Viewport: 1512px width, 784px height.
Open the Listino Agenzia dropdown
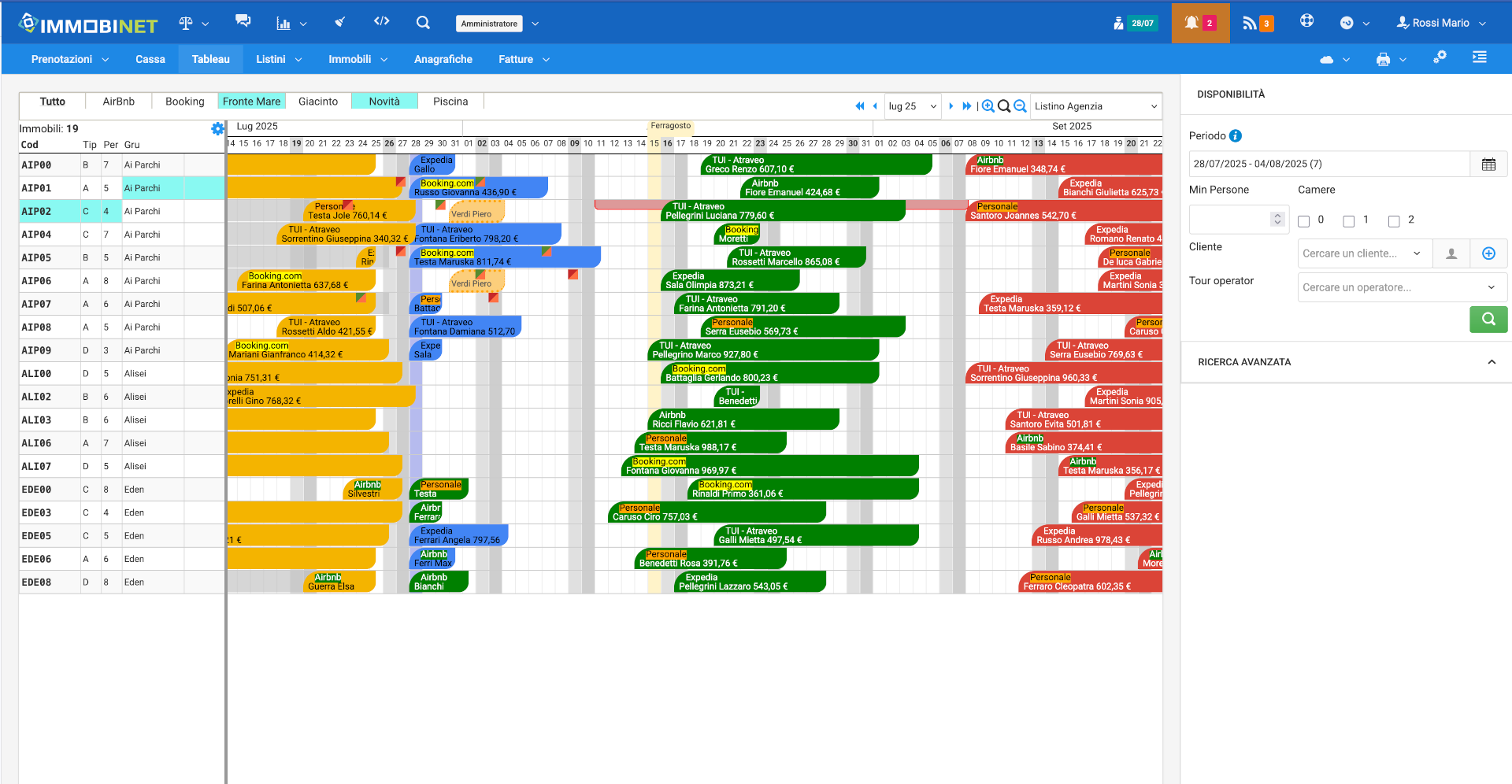pos(1095,106)
